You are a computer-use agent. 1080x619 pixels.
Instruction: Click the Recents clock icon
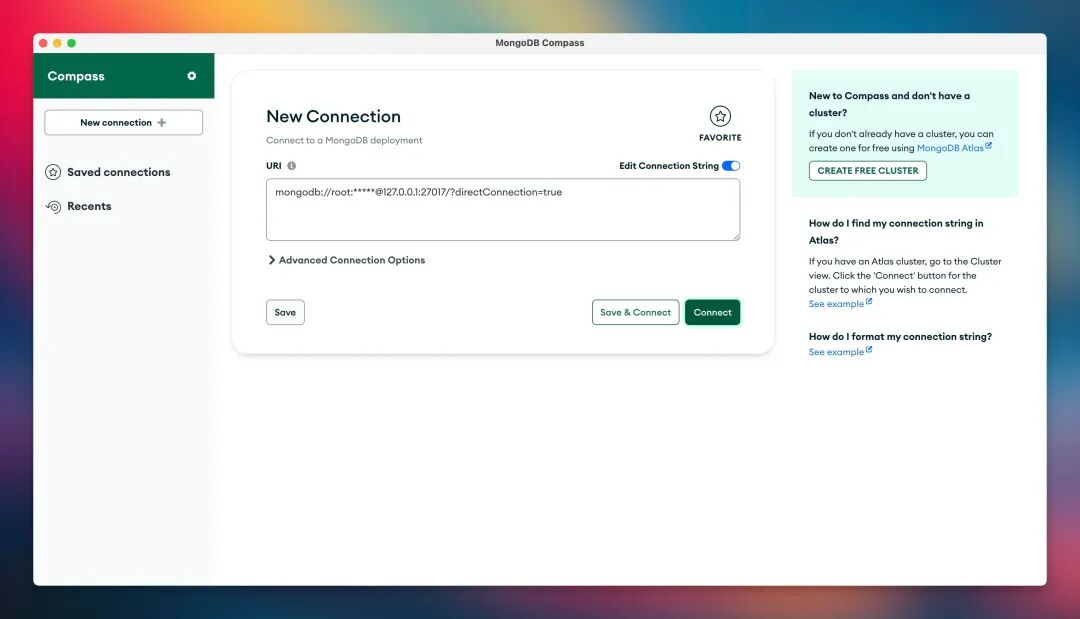pos(53,207)
